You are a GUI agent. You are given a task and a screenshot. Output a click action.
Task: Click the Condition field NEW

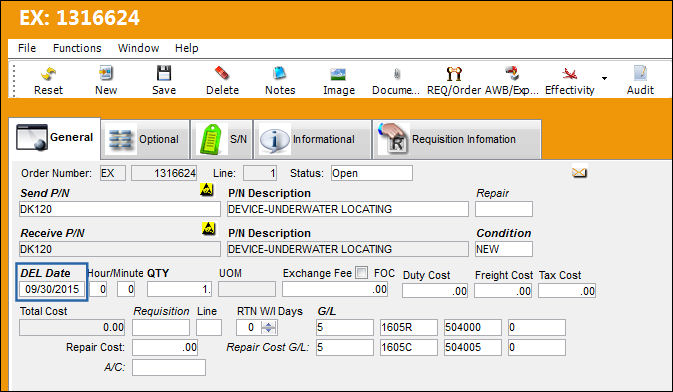(x=504, y=249)
